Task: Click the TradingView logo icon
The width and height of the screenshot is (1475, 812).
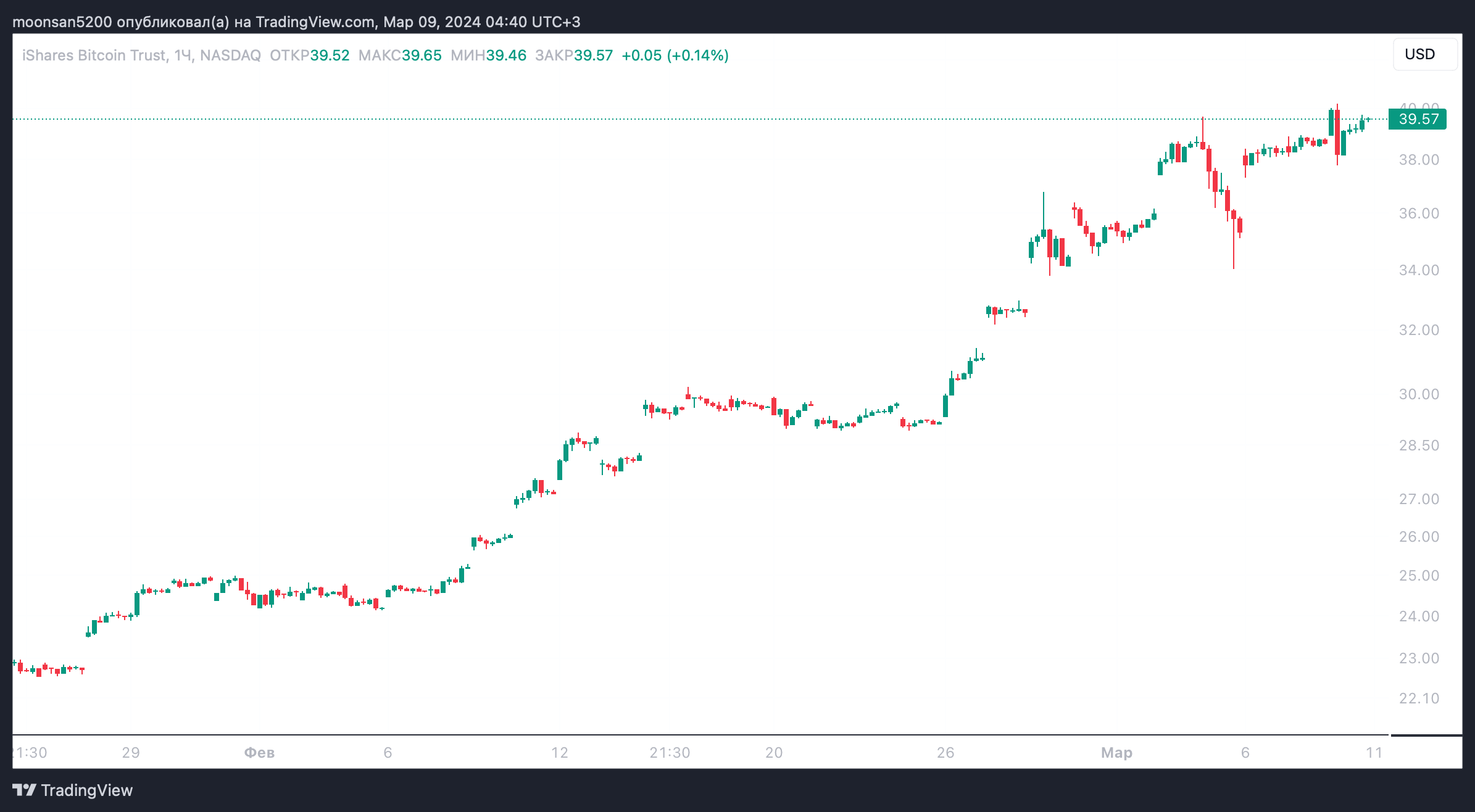Action: pos(24,790)
